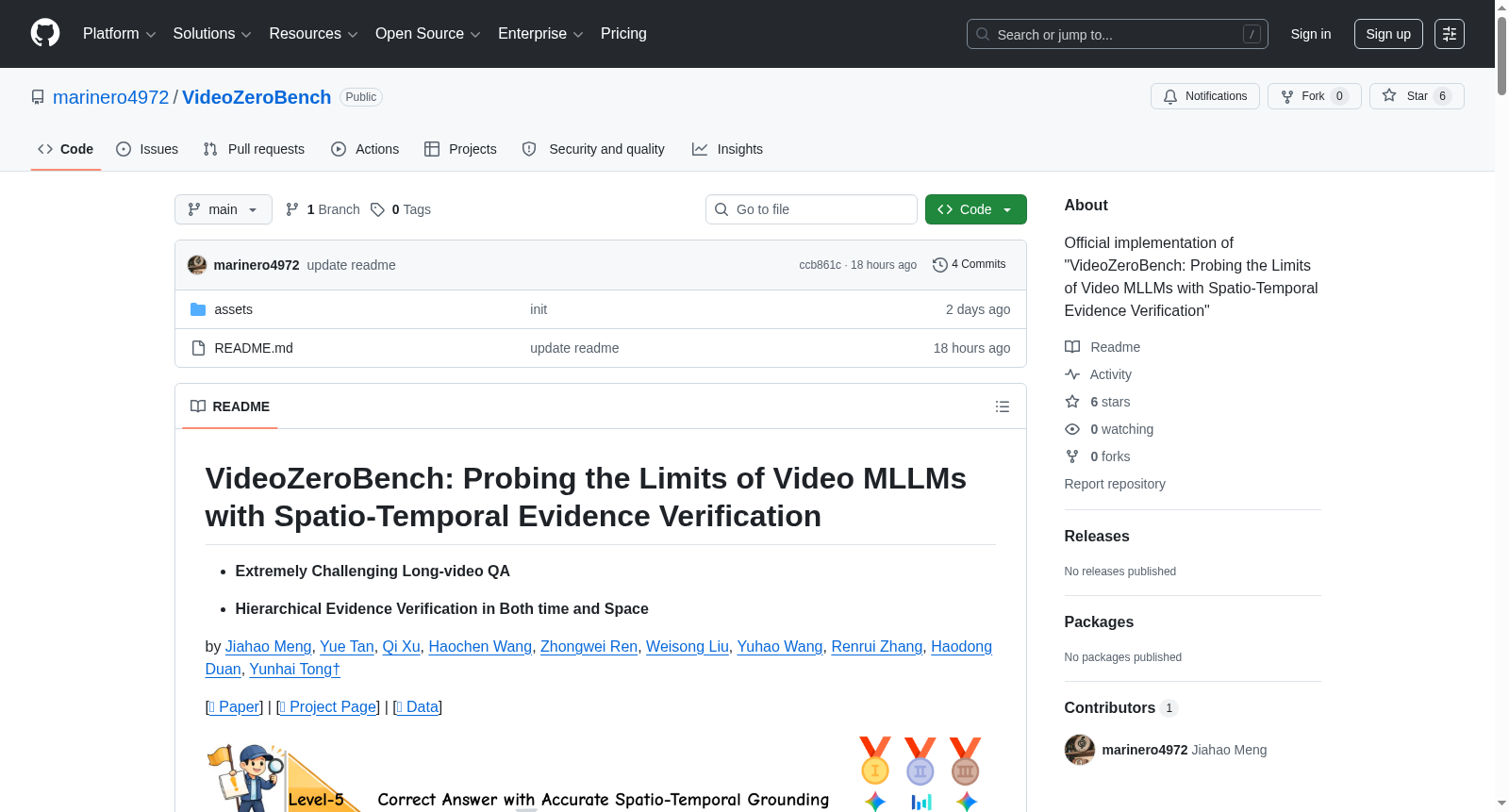The height and width of the screenshot is (812, 1509).
Task: Open the Data link in README
Action: [x=417, y=707]
